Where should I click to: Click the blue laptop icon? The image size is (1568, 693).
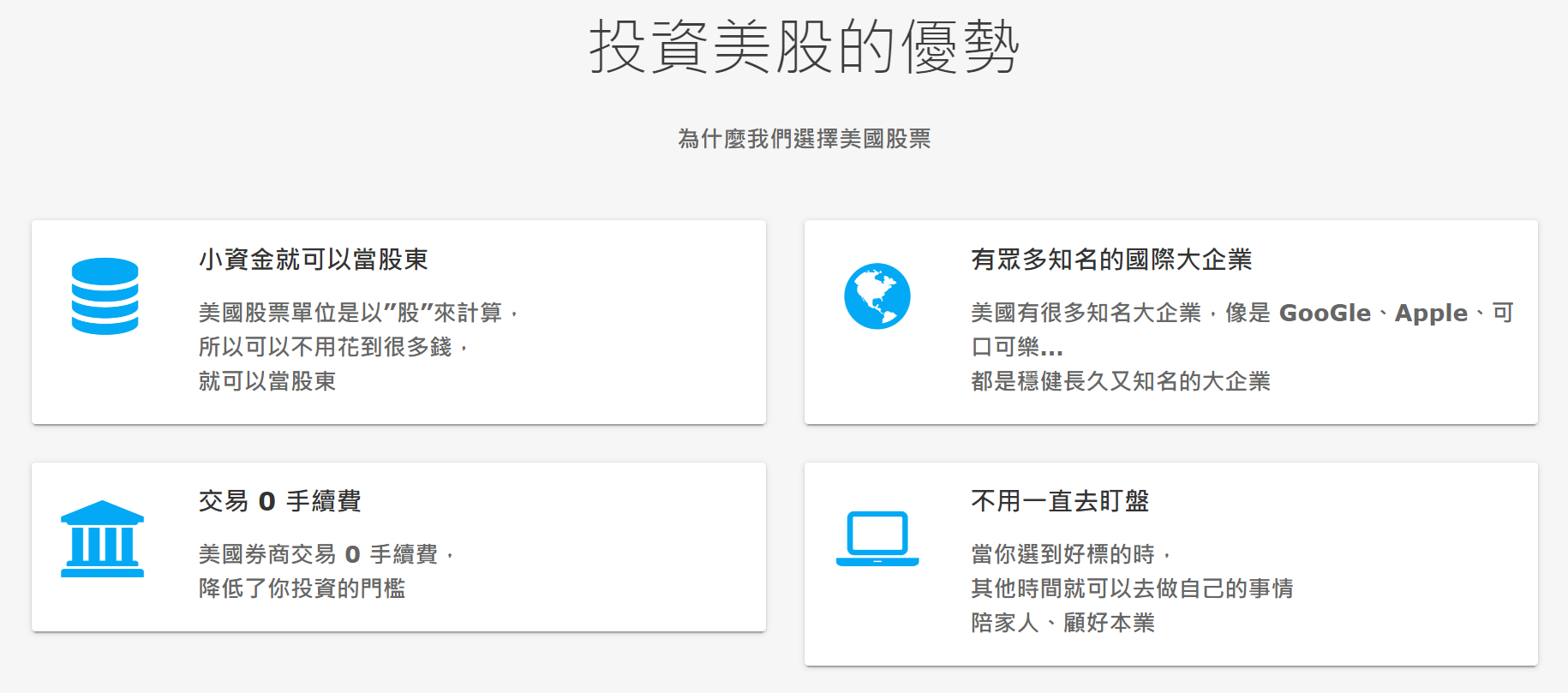point(877,539)
